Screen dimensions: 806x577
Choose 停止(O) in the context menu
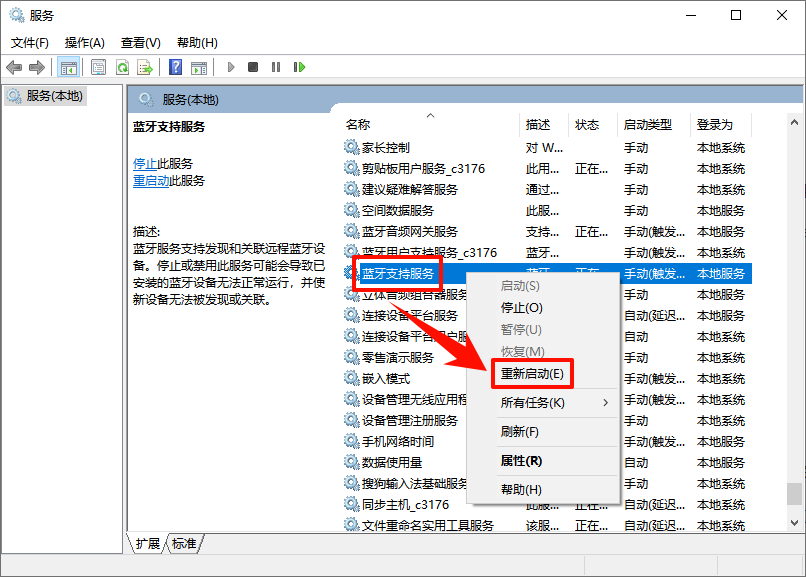tap(542, 308)
